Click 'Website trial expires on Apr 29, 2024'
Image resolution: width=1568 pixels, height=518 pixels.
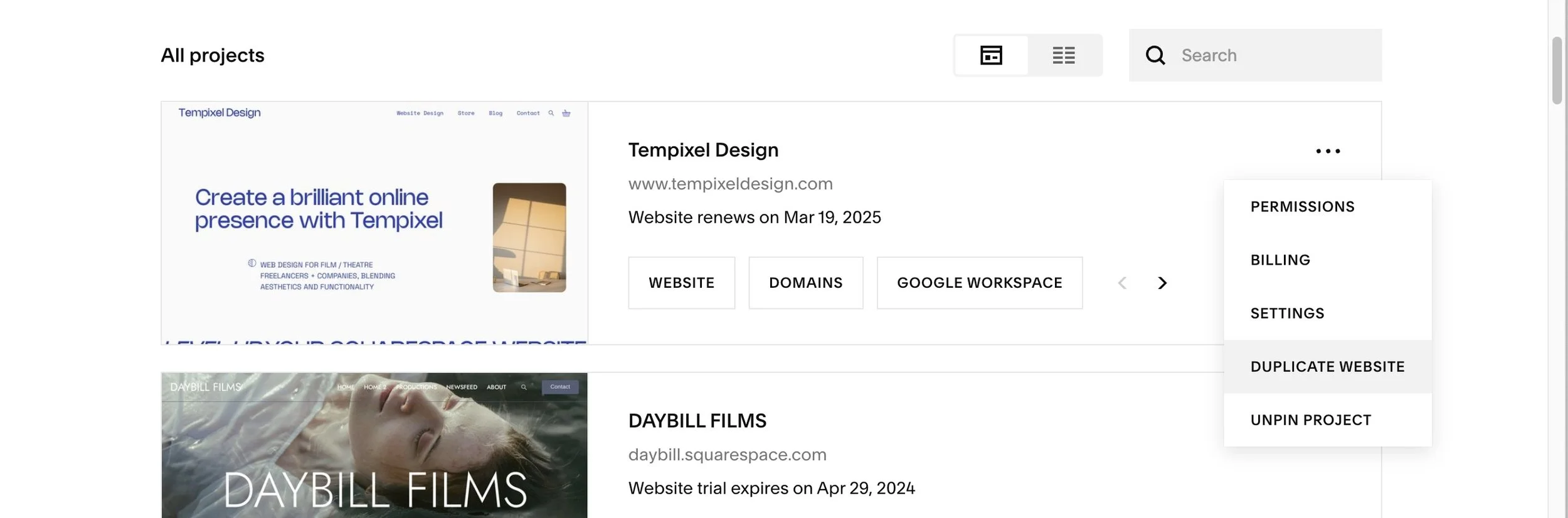point(771,489)
